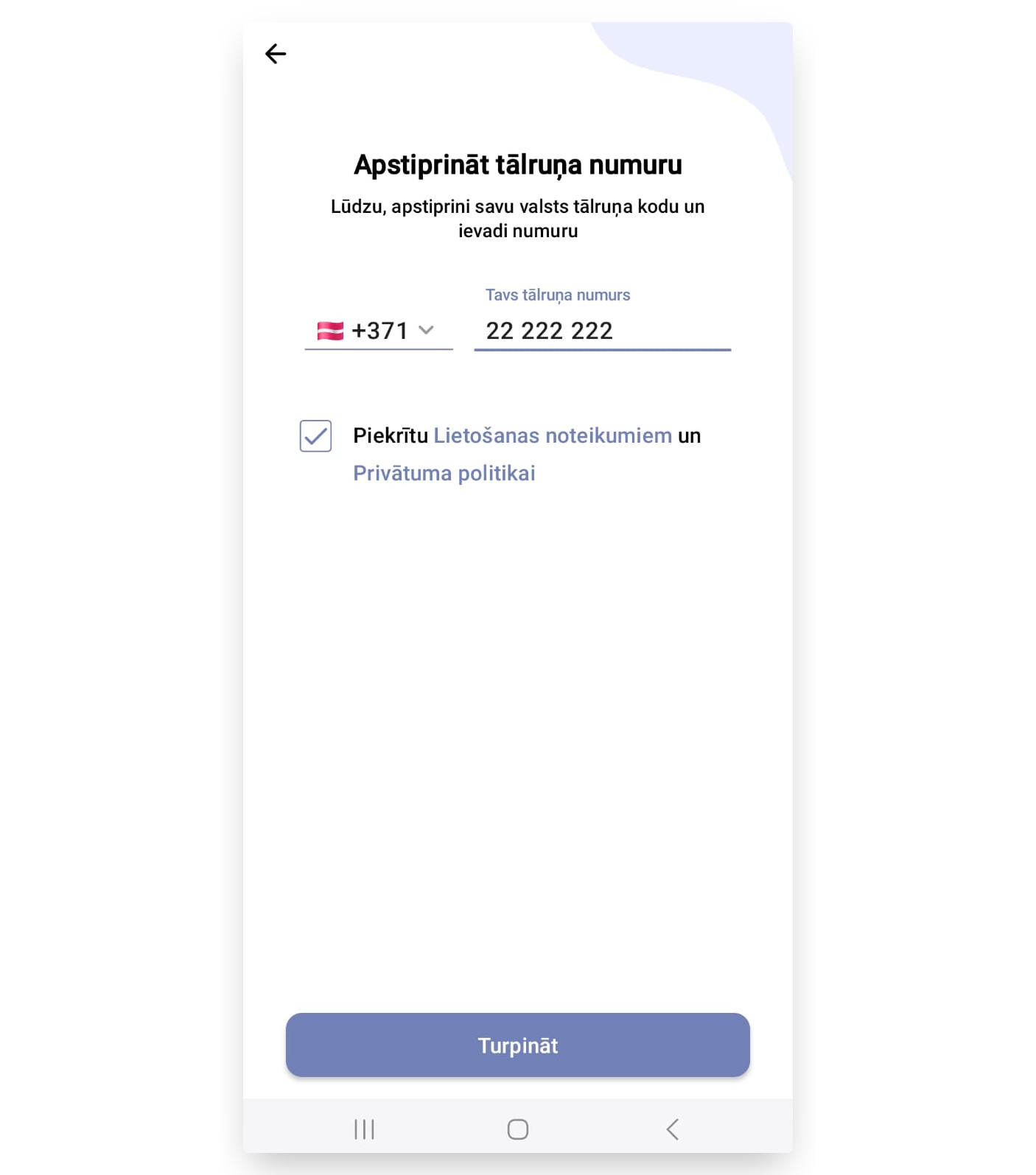Click the heading 'Apstiprināt tālruņa numuru'
The width and height of the screenshot is (1036, 1175).
(518, 164)
